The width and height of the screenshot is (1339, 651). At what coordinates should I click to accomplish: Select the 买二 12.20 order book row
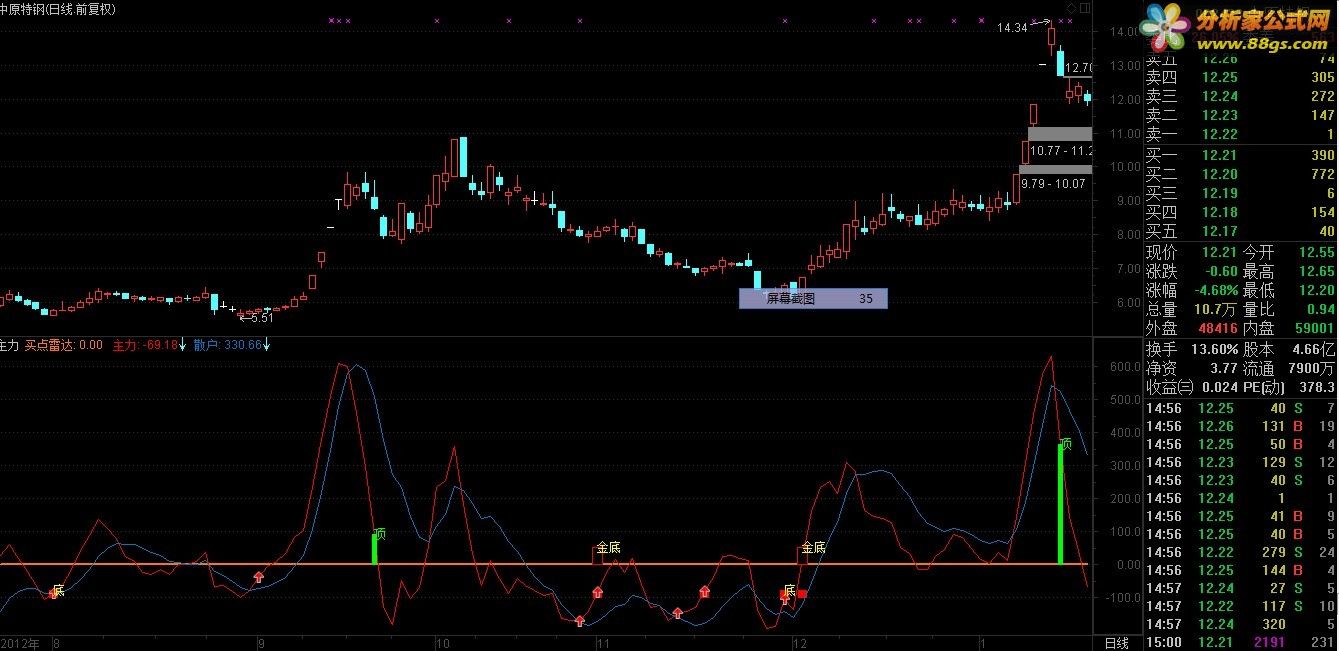point(1240,174)
